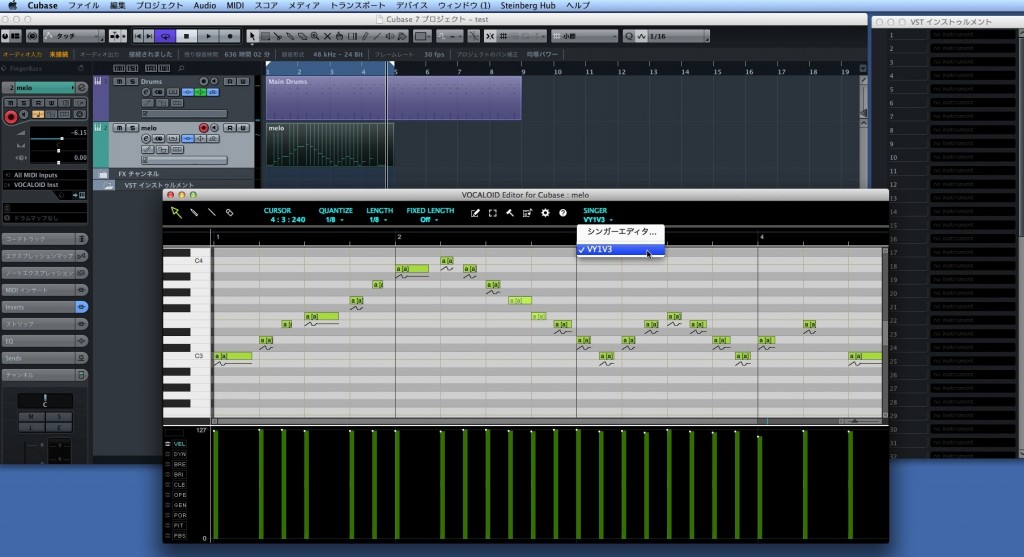
Task: Select Cubase range selection tool
Action: [x=265, y=37]
